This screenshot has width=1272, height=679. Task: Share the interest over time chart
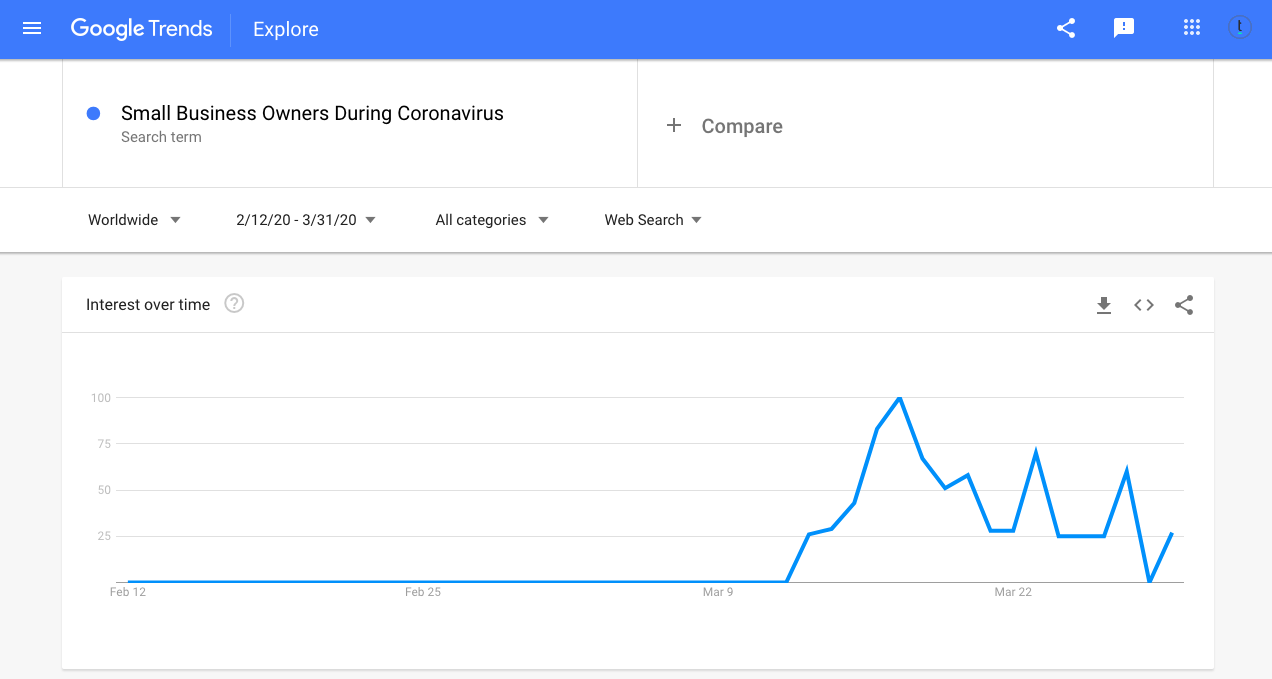coord(1184,305)
